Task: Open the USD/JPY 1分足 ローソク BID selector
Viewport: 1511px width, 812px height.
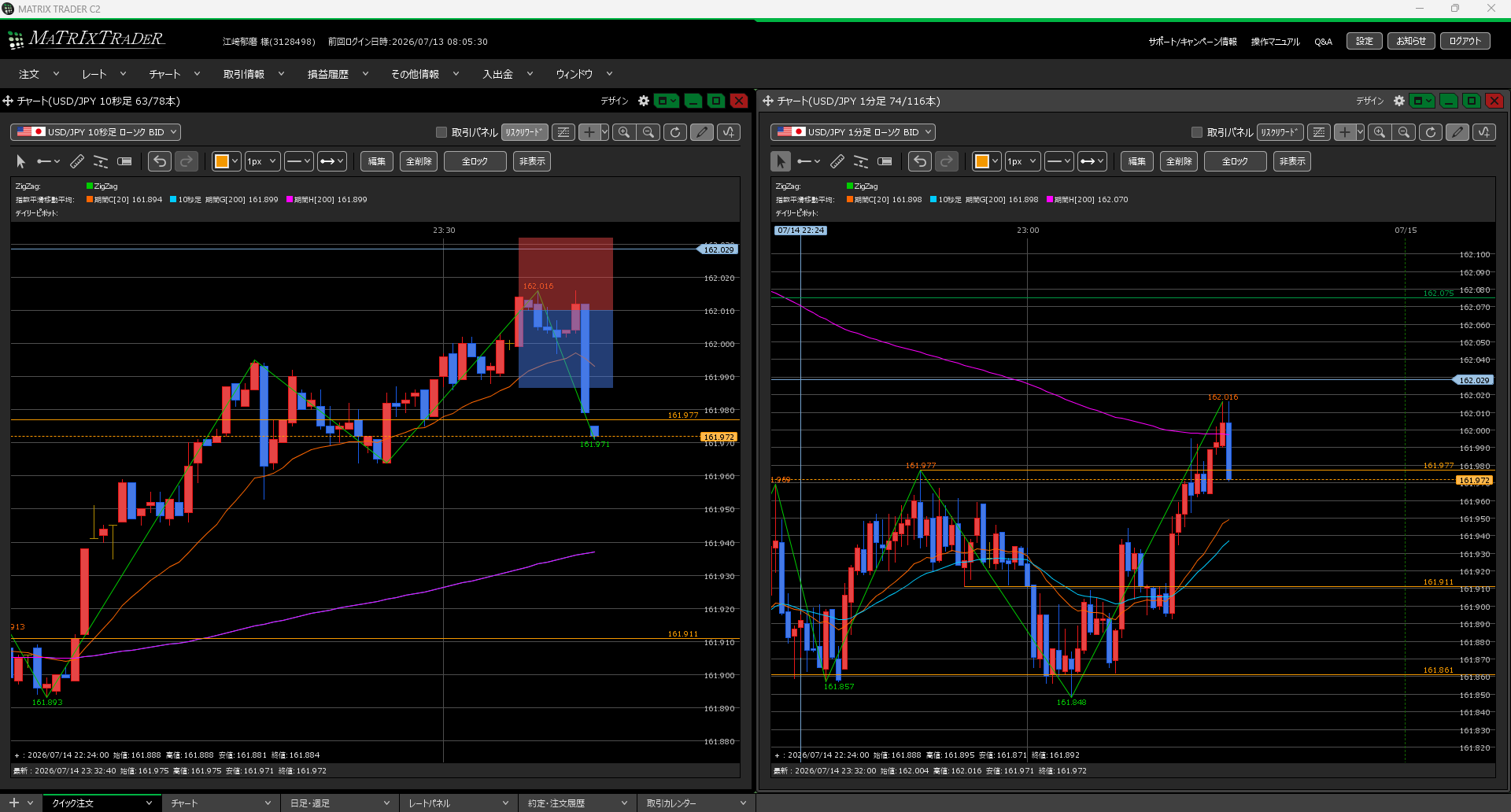Action: tap(853, 132)
